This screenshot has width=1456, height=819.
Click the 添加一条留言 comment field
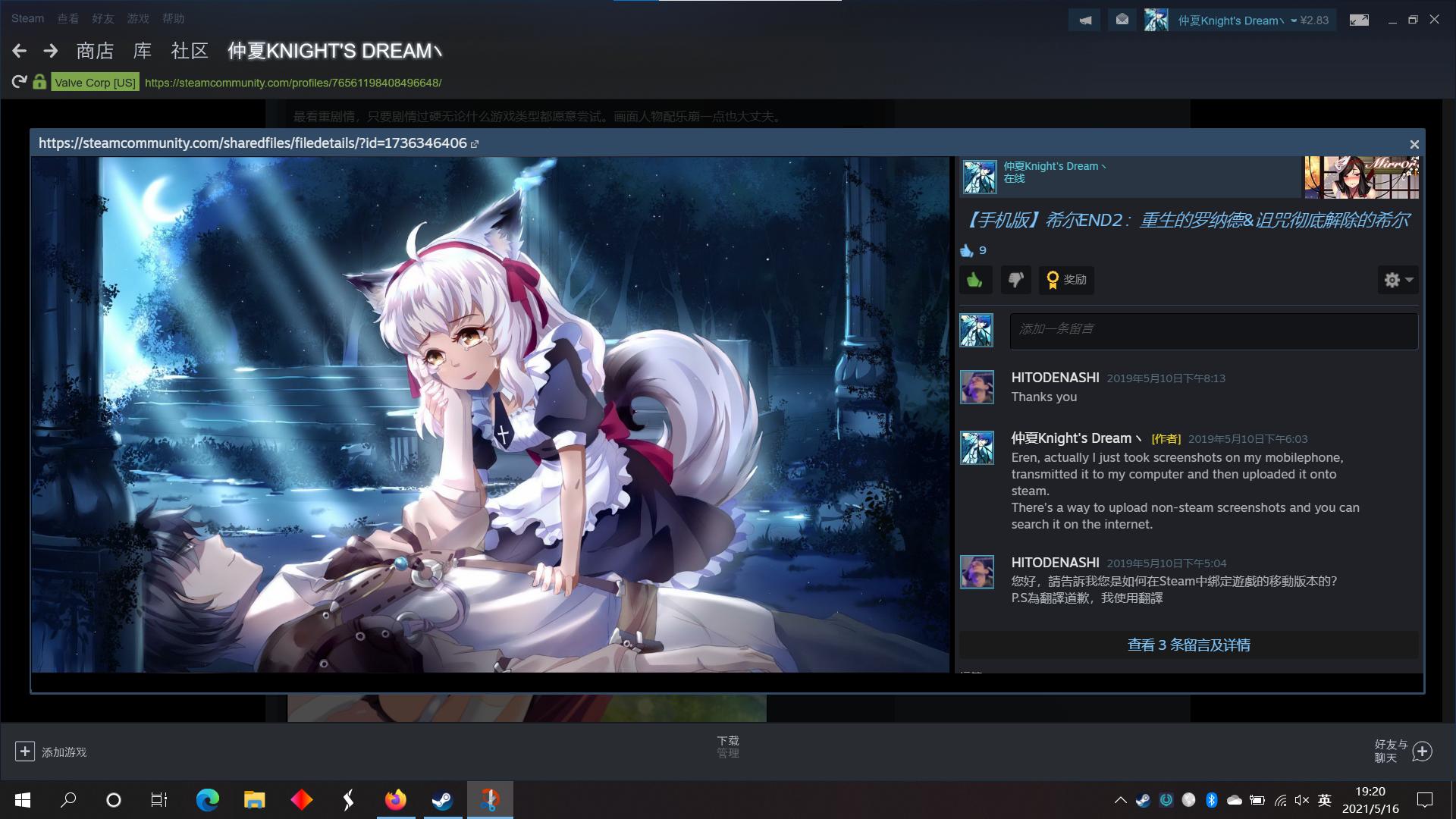click(x=1213, y=331)
